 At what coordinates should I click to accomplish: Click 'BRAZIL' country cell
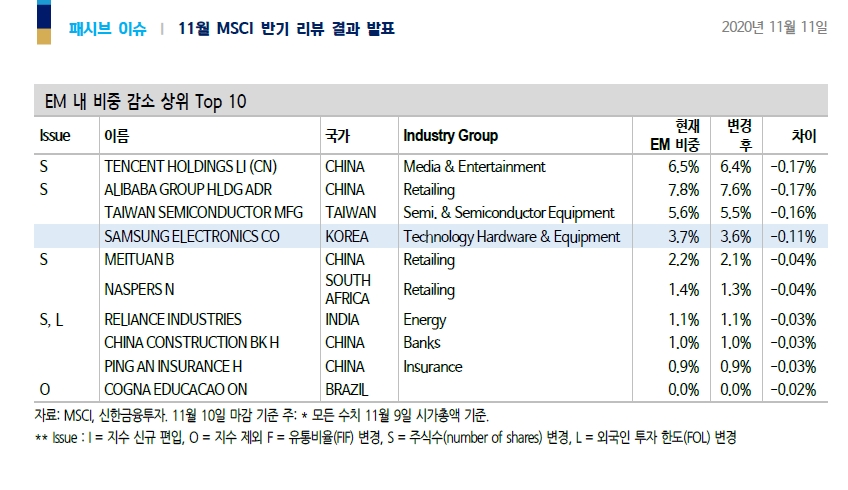[347, 389]
